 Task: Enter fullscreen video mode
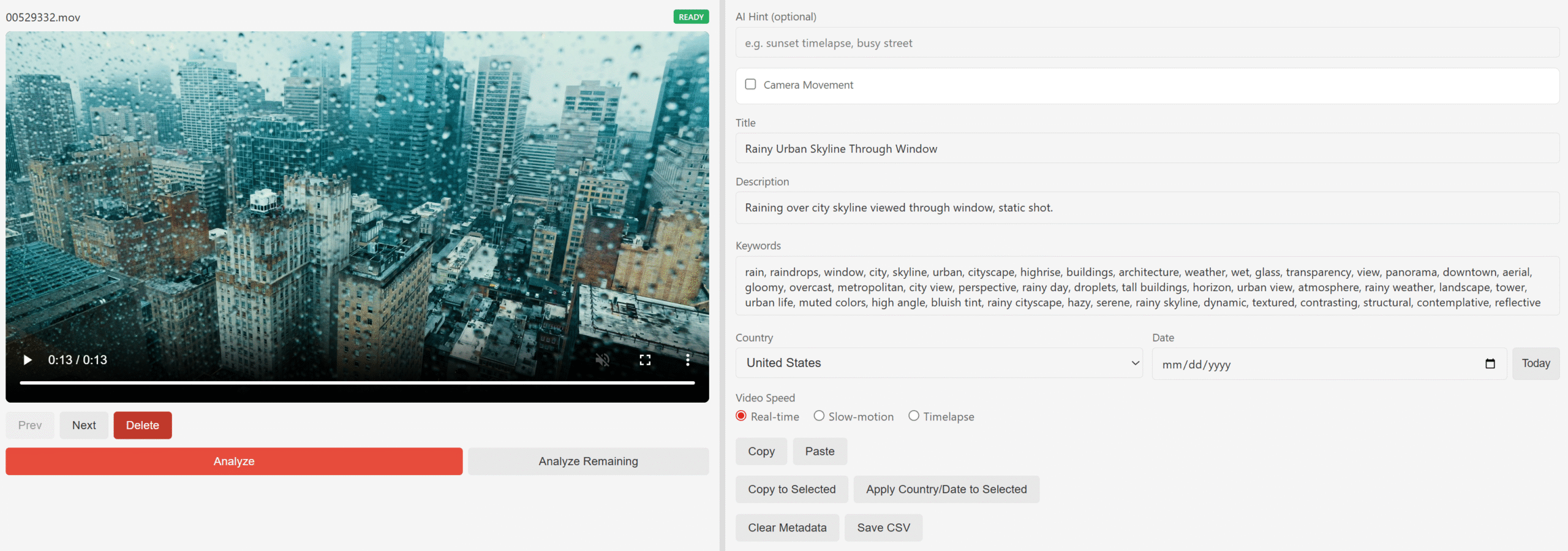pyautogui.click(x=645, y=360)
